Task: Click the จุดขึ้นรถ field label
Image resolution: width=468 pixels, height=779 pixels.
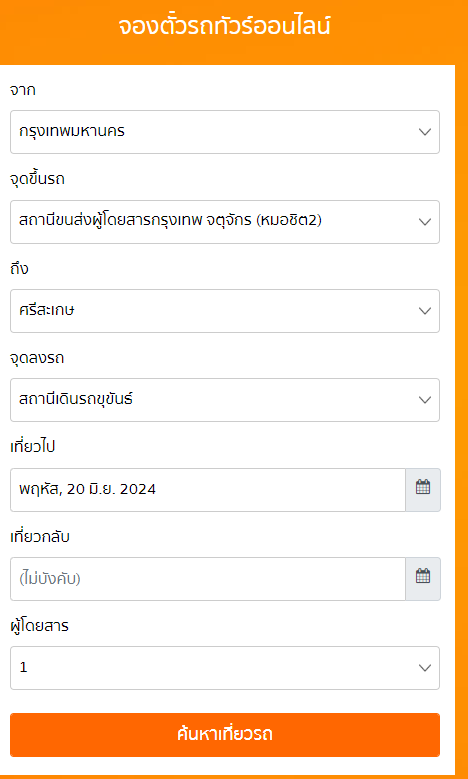Action: [37, 180]
